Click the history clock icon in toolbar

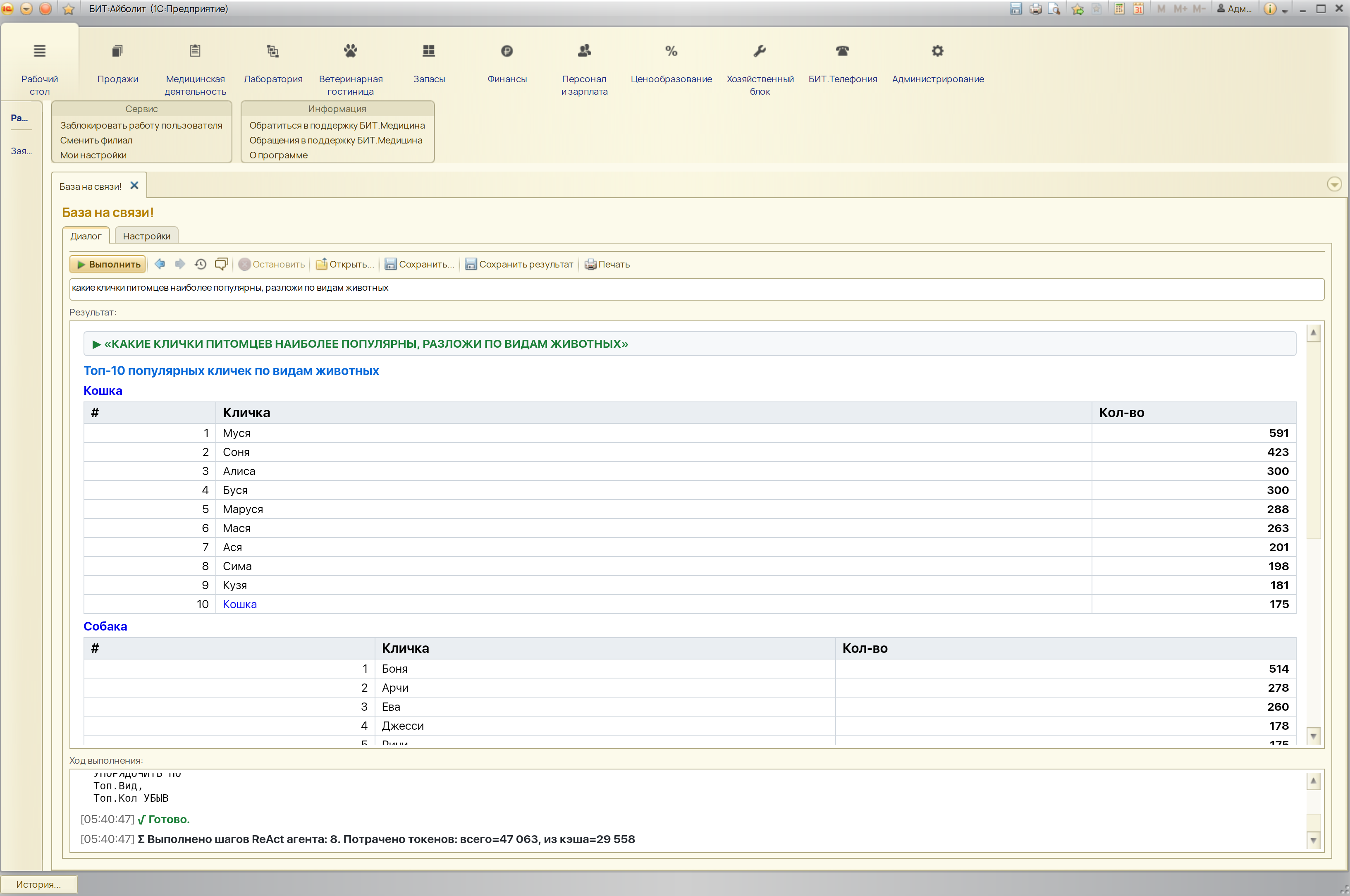[x=201, y=264]
